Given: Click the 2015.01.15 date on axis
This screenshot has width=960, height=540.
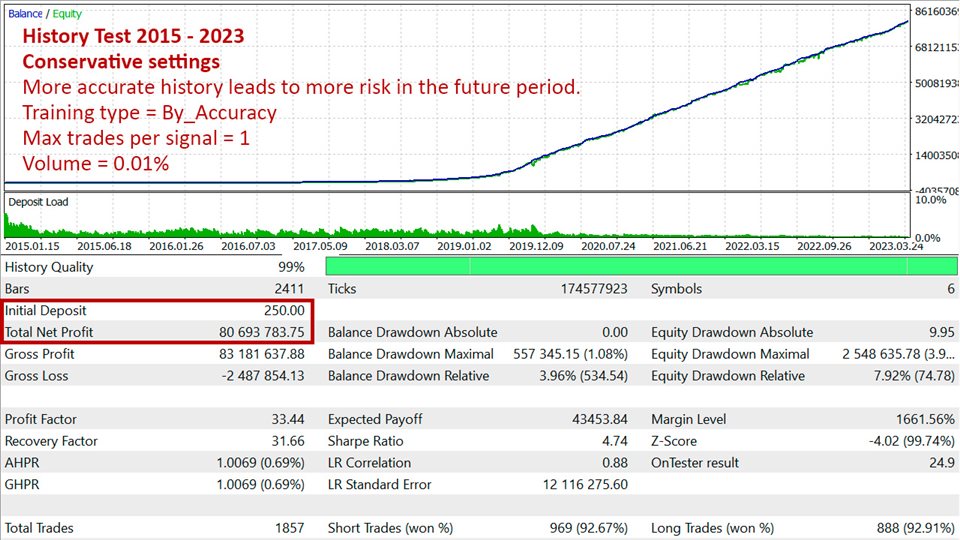Looking at the screenshot, I should point(32,246).
